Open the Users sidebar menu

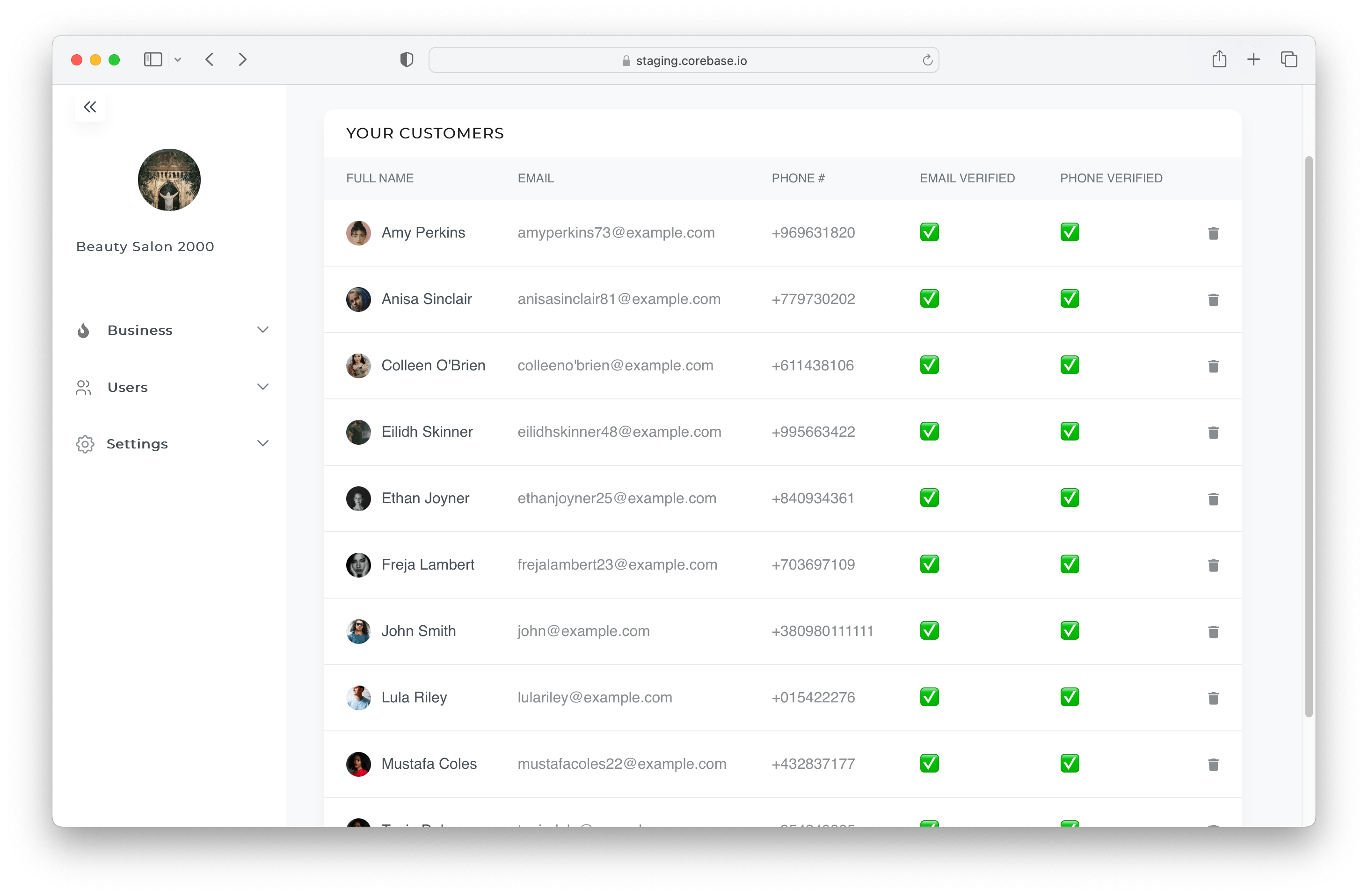point(173,387)
